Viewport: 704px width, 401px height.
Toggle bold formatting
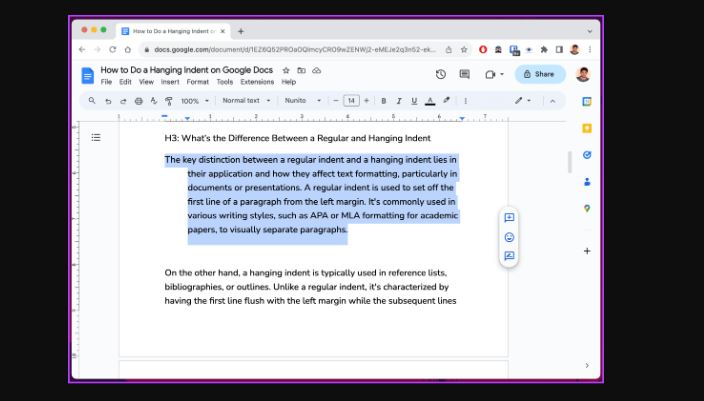[x=383, y=101]
